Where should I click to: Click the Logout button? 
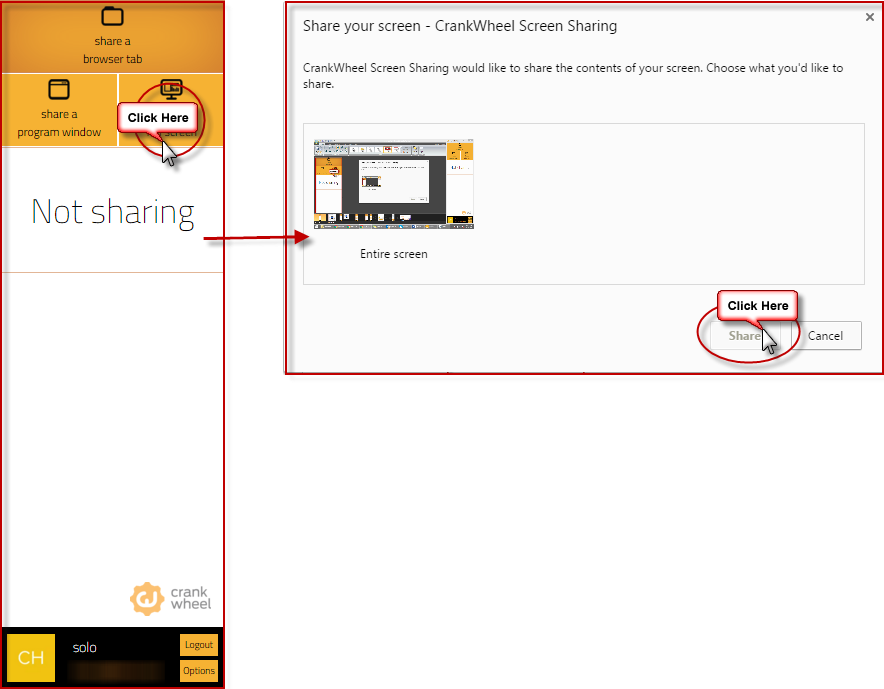(198, 644)
